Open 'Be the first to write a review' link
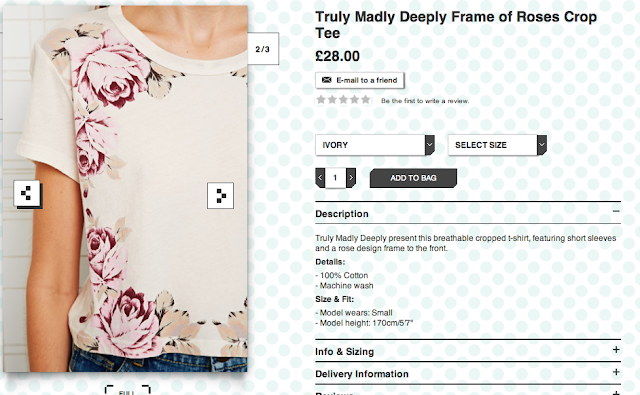The width and height of the screenshot is (640, 395). pos(425,101)
